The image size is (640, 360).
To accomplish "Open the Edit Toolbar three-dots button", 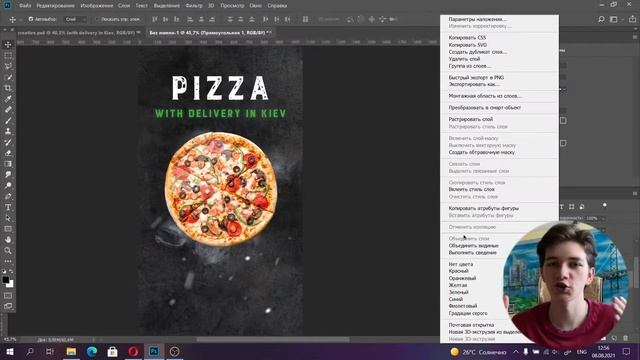I will pyautogui.click(x=8, y=261).
